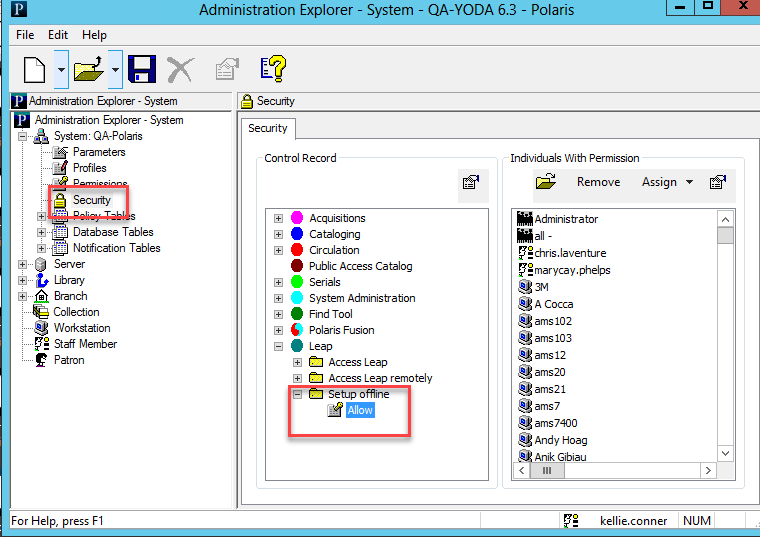Expand the Circulation node

tap(278, 251)
